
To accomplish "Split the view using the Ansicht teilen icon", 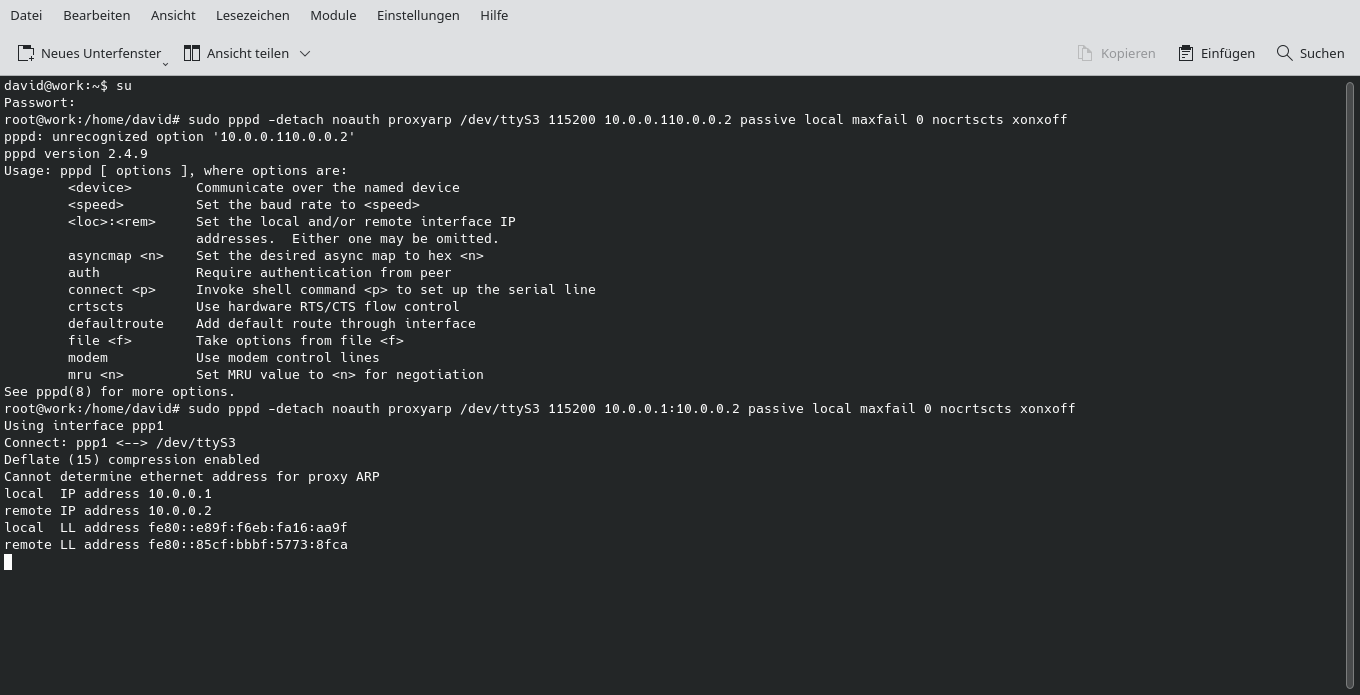I will click(192, 53).
